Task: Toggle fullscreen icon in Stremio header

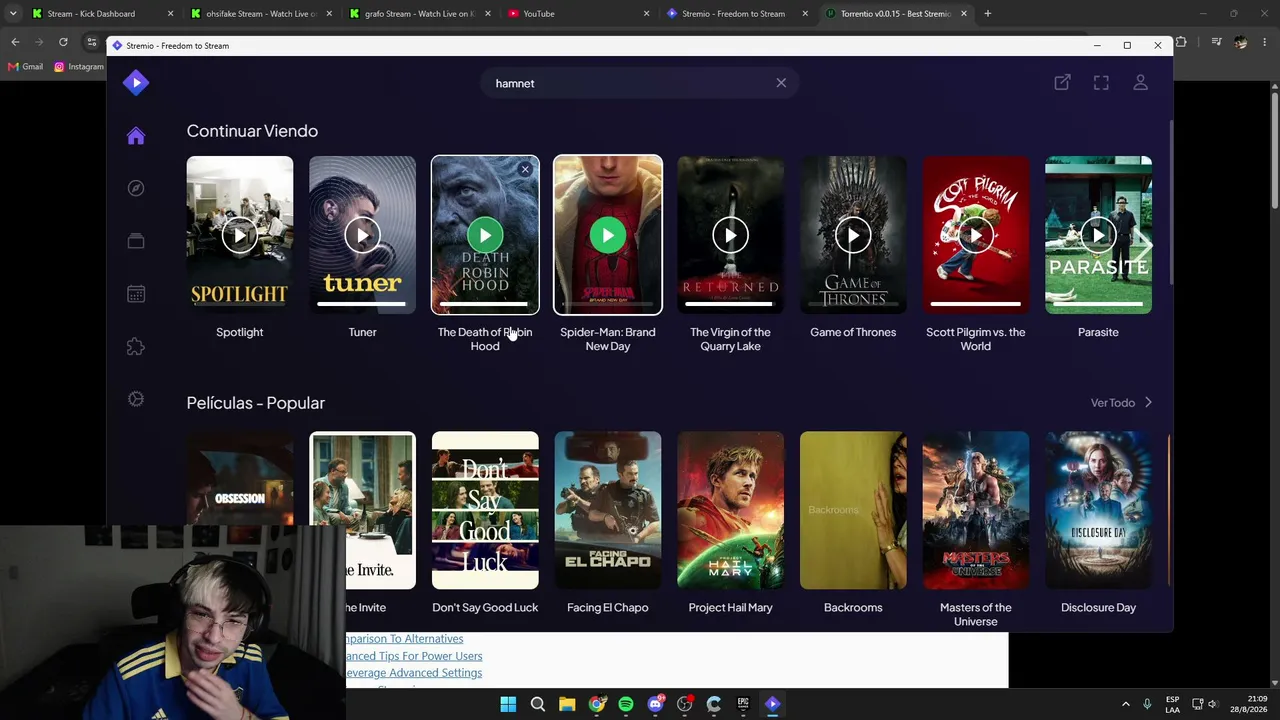Action: (1101, 83)
